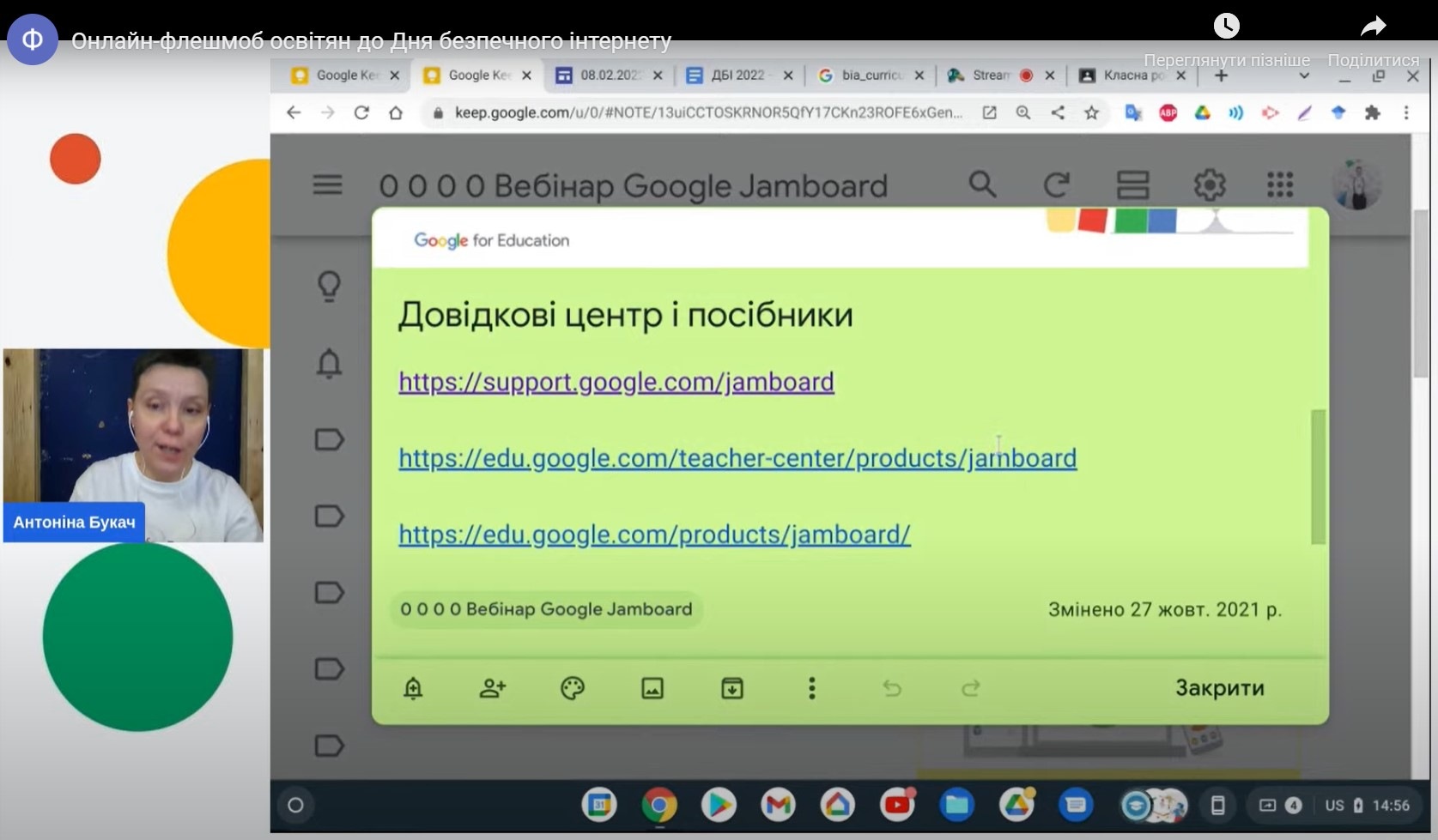The height and width of the screenshot is (840, 1438).
Task: Click the add image icon in note
Action: pyautogui.click(x=652, y=688)
